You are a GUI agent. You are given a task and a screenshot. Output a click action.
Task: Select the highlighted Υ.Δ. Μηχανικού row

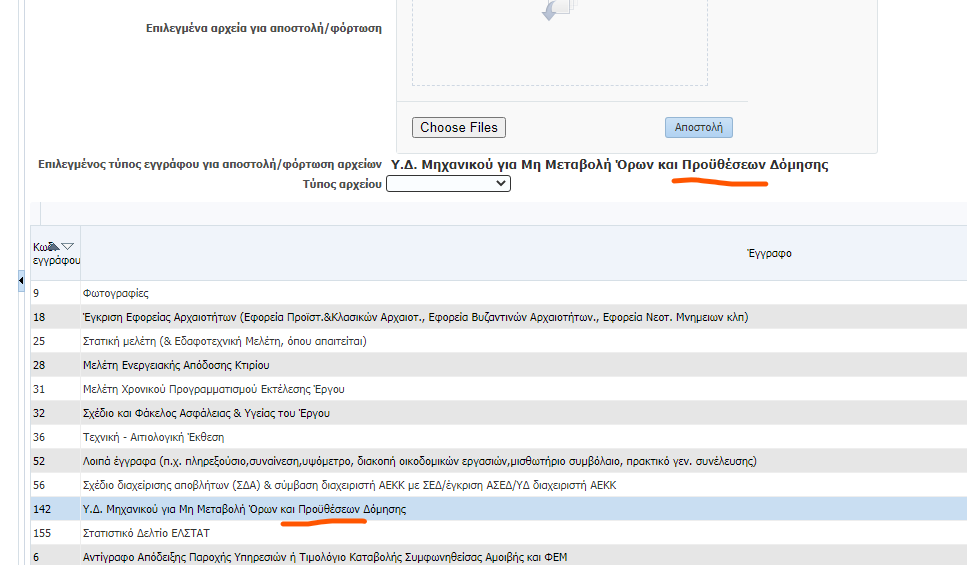tap(244, 509)
